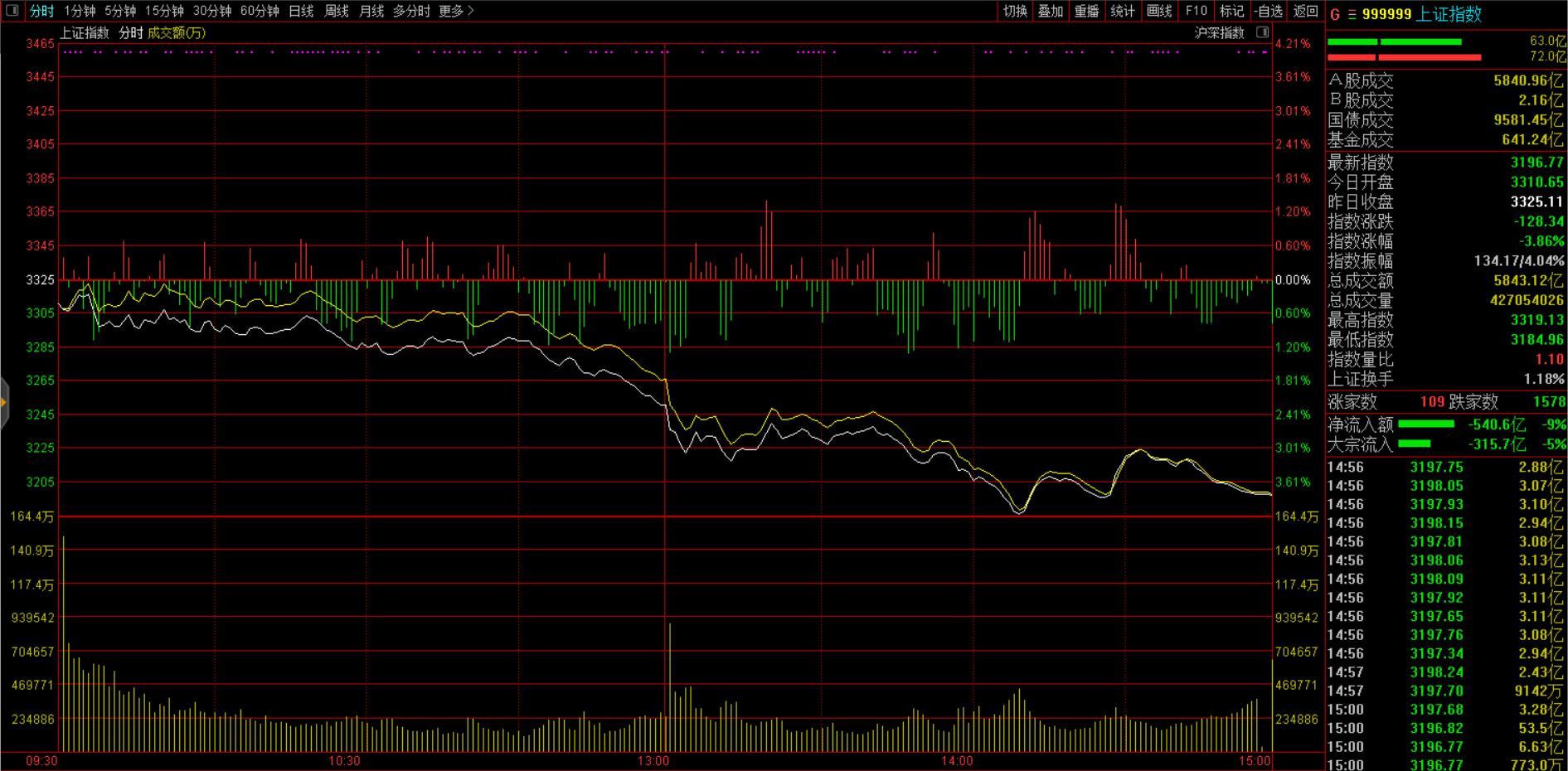The width and height of the screenshot is (1568, 771).
Task: Click the 今日开盘 value 3310.65
Action: pyautogui.click(x=1536, y=182)
